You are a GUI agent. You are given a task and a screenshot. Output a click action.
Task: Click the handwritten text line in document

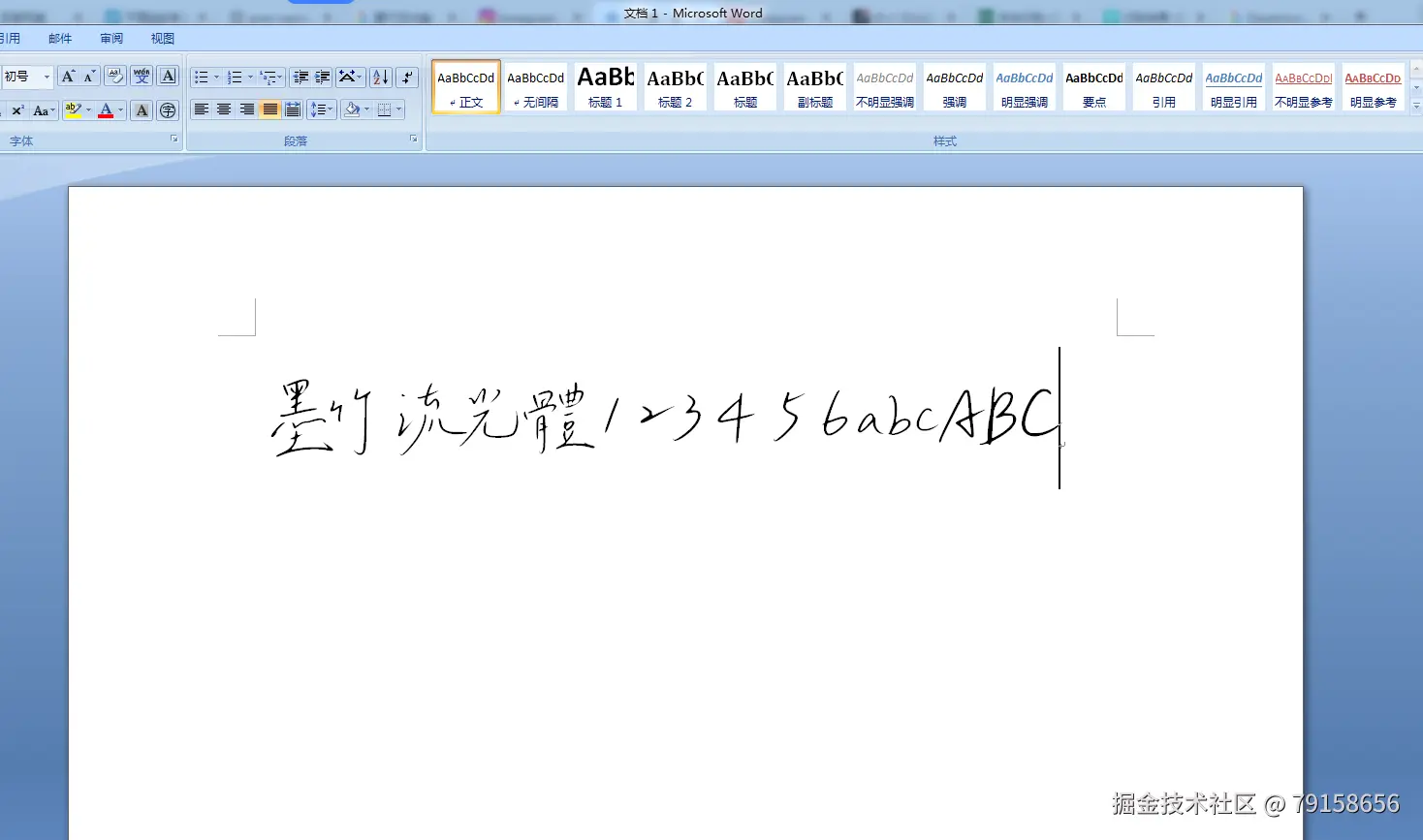(x=665, y=419)
